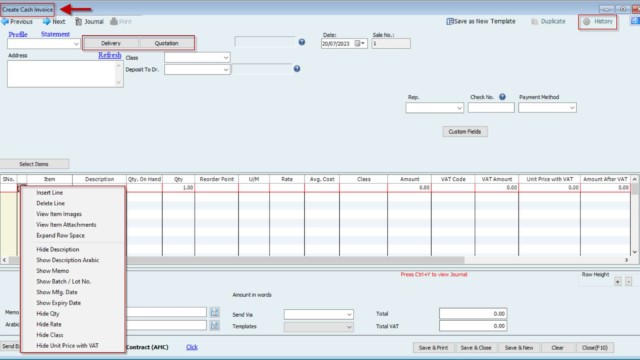The height and width of the screenshot is (360, 640).
Task: Click the Print toolbar icon
Action: (x=121, y=22)
